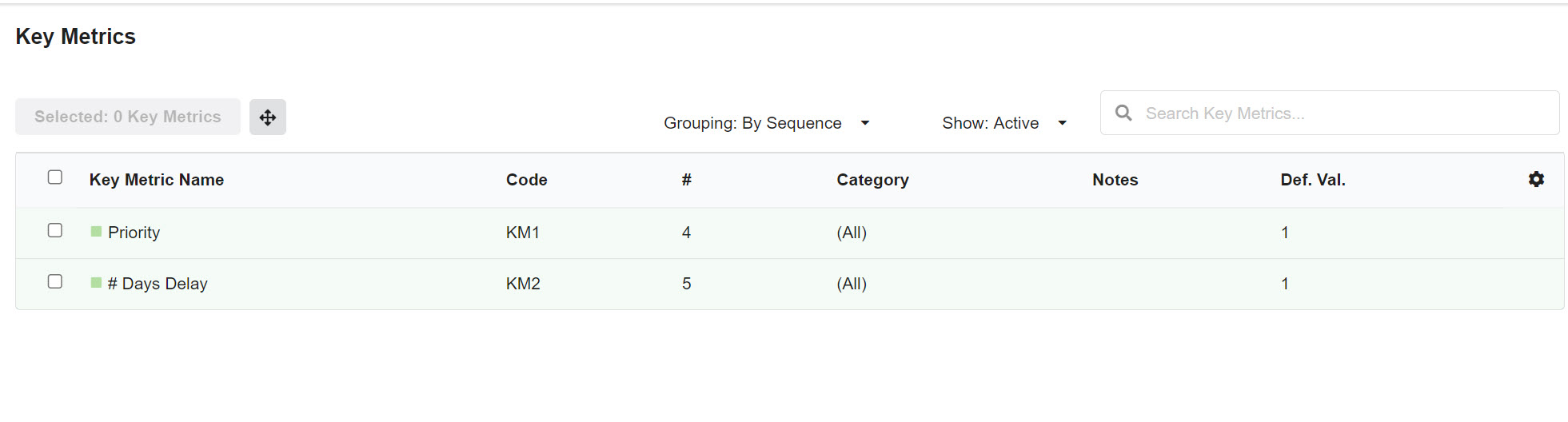Click the Def. Val. column header
1568x422 pixels.
tap(1312, 180)
